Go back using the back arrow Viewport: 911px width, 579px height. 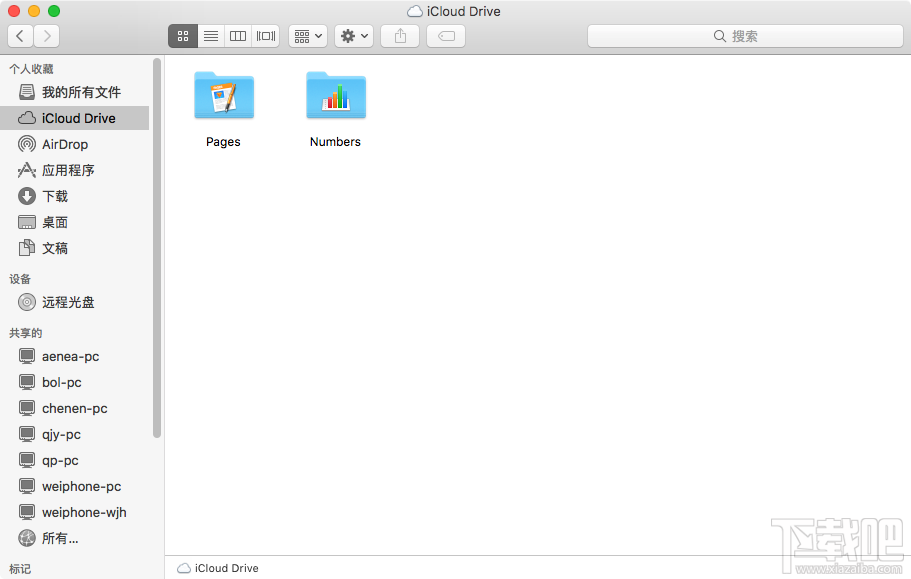point(20,35)
